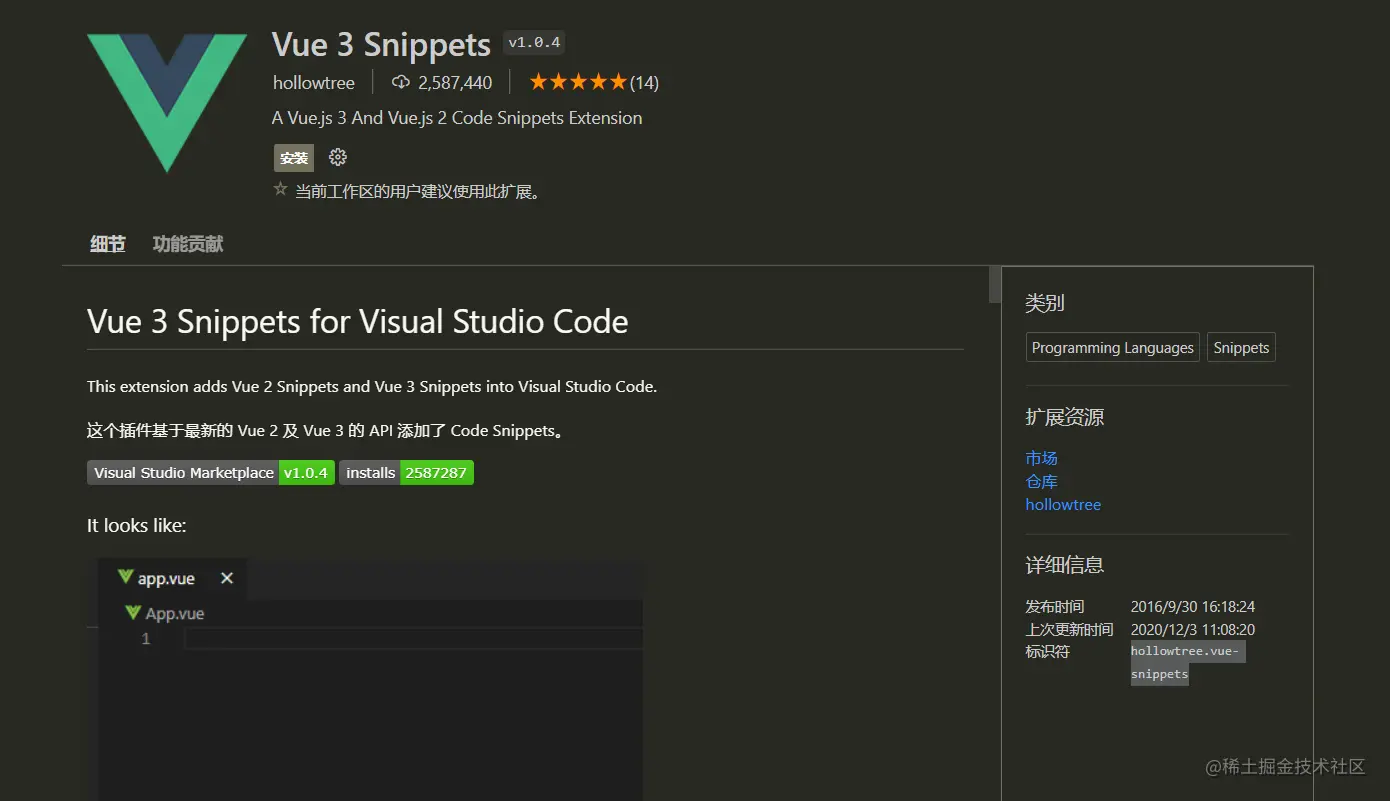Click the 'Vue 3 Snippets for Visual Studio Code' heading
The image size is (1390, 801).
pos(358,322)
